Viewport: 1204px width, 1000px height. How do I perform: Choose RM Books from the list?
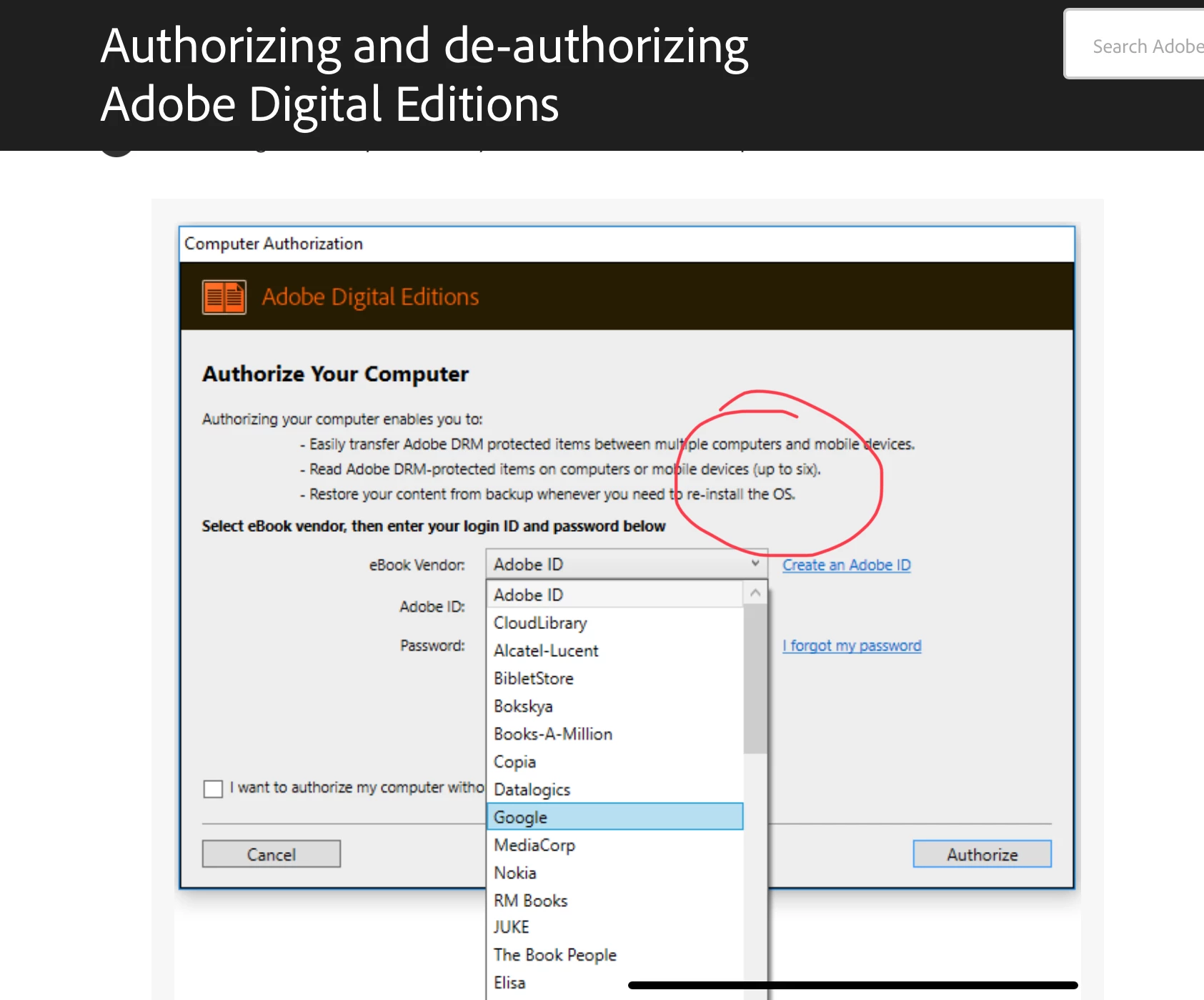615,901
